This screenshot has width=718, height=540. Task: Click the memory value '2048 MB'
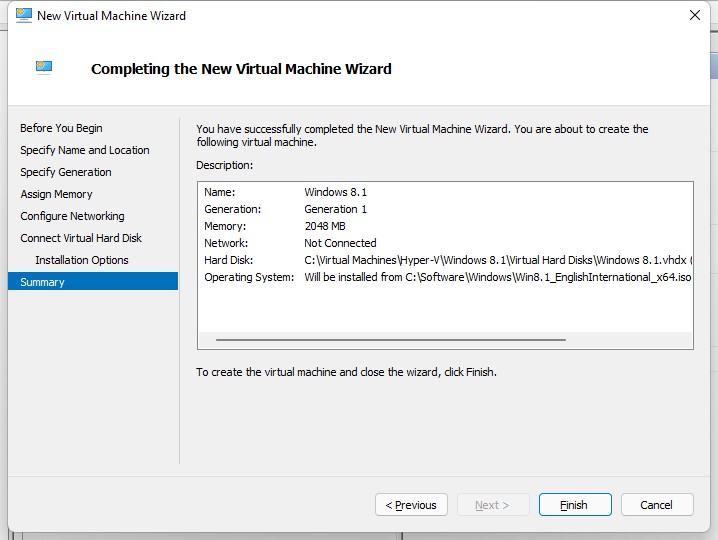325,226
